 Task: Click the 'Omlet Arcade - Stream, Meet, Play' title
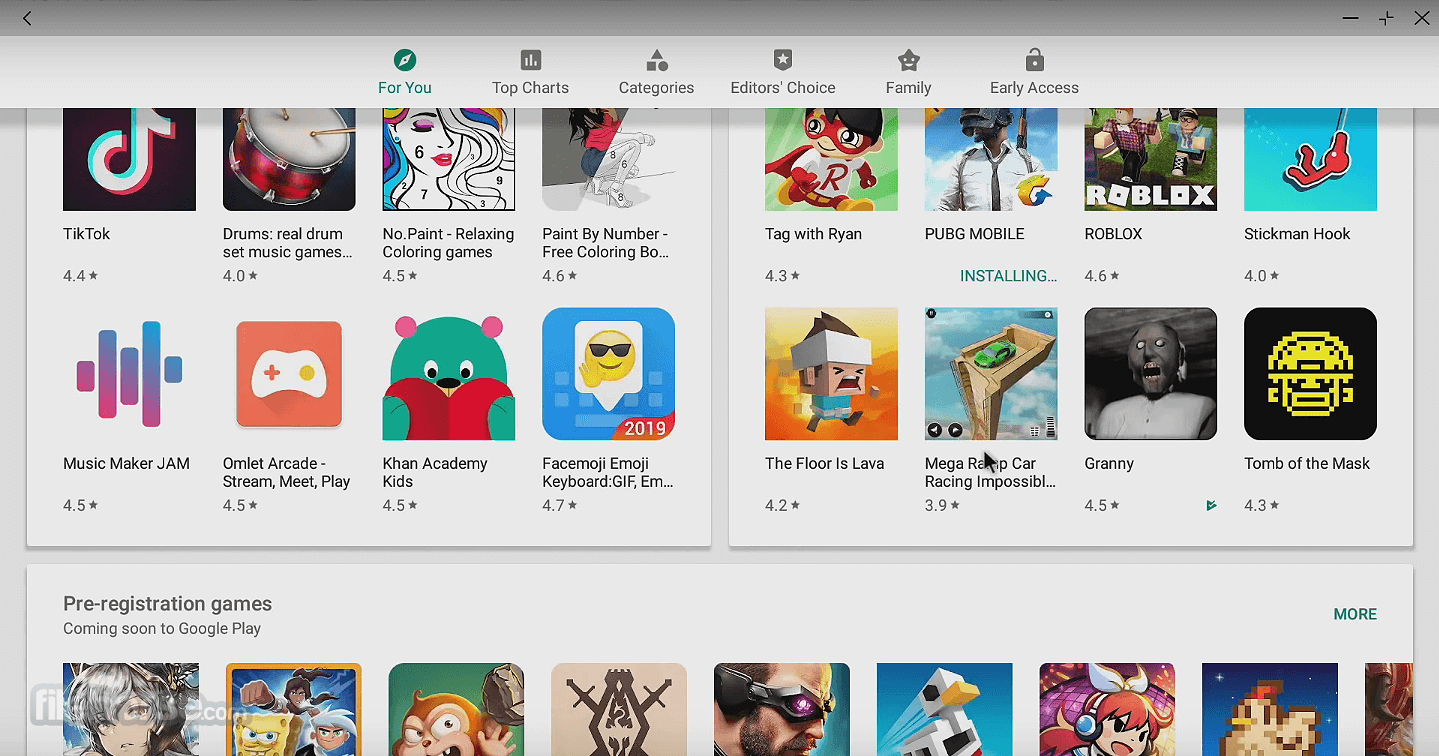[287, 473]
